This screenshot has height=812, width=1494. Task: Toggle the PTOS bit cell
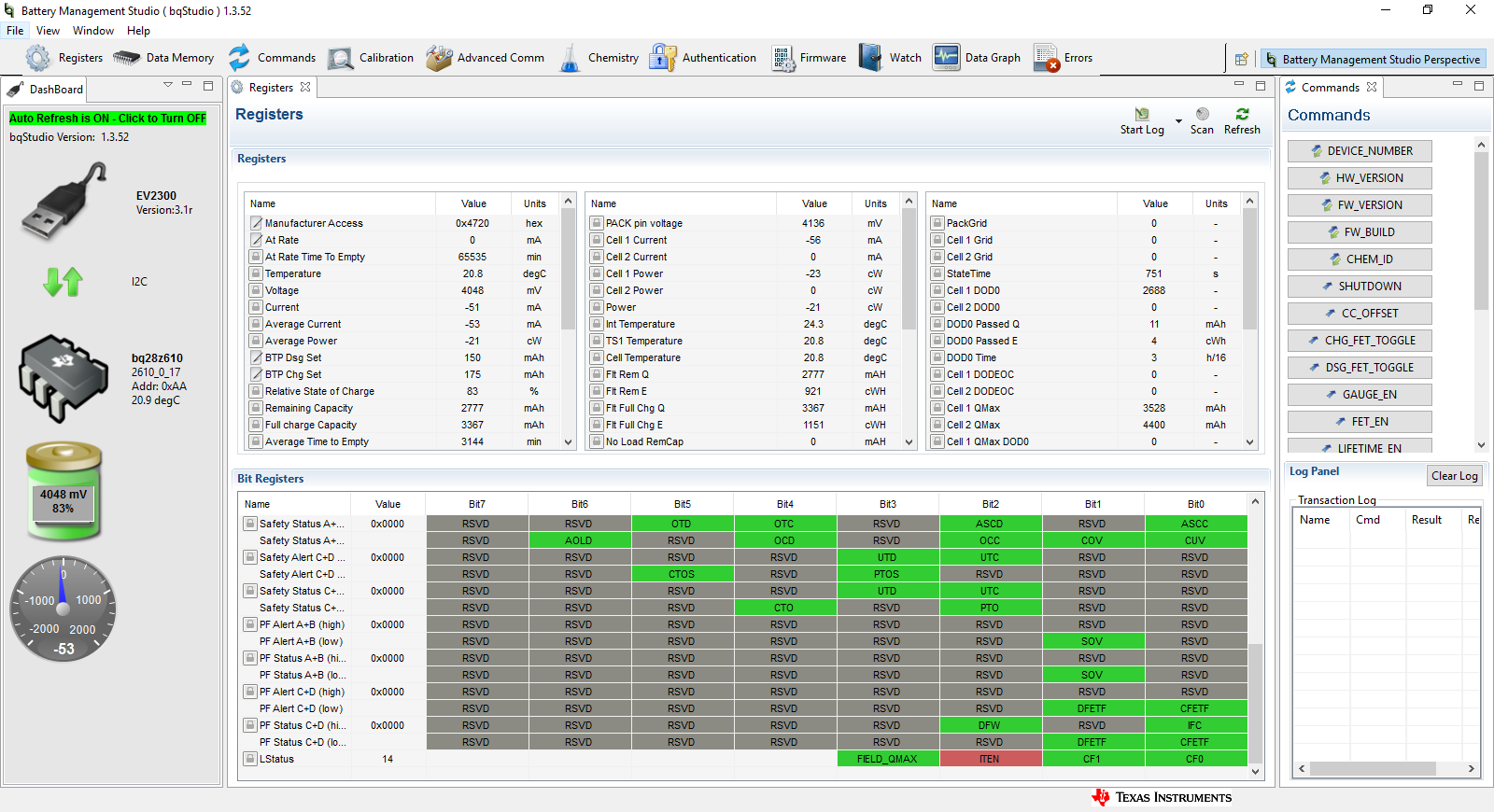click(x=887, y=574)
